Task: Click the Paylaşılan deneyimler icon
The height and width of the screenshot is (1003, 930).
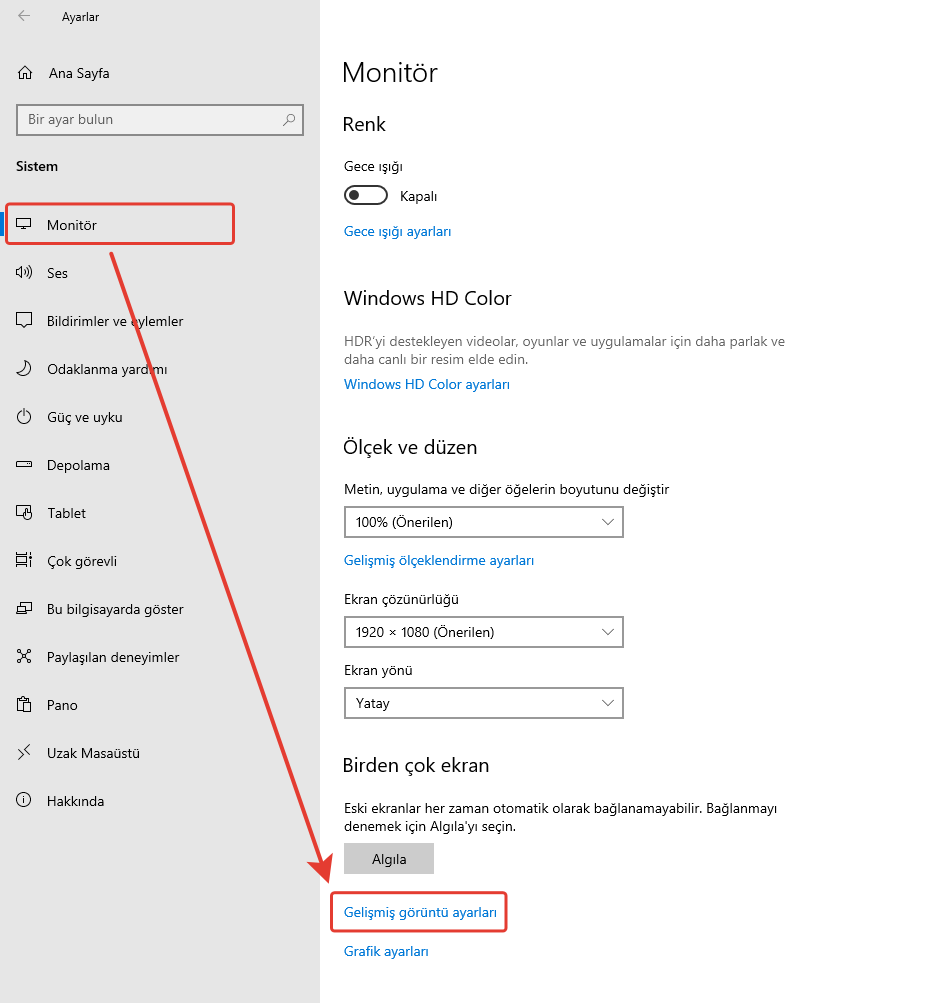Action: (25, 657)
